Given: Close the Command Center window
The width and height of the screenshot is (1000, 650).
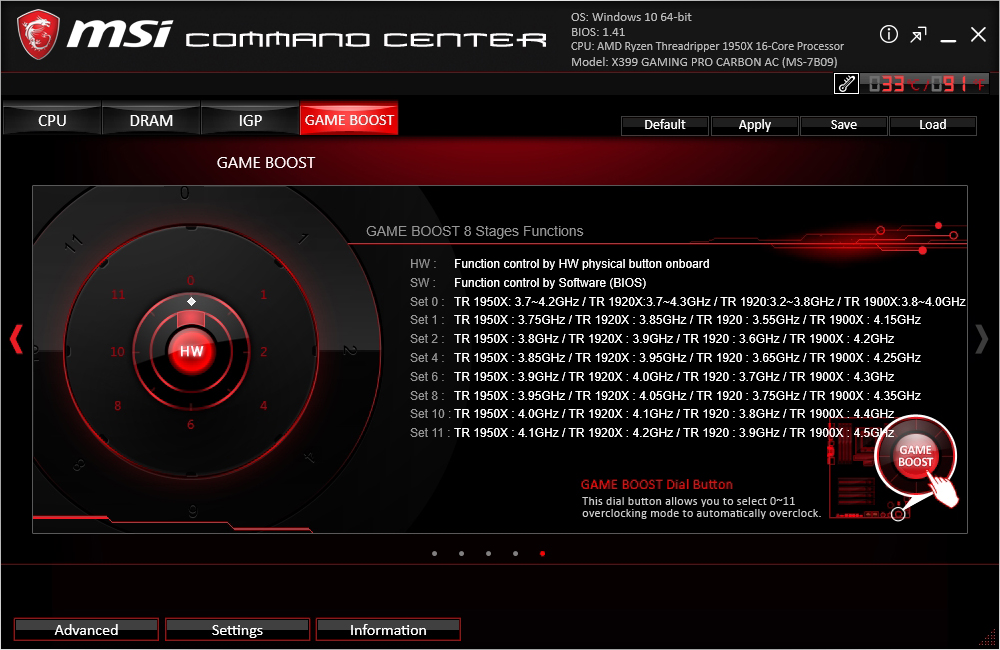Looking at the screenshot, I should pyautogui.click(x=978, y=34).
